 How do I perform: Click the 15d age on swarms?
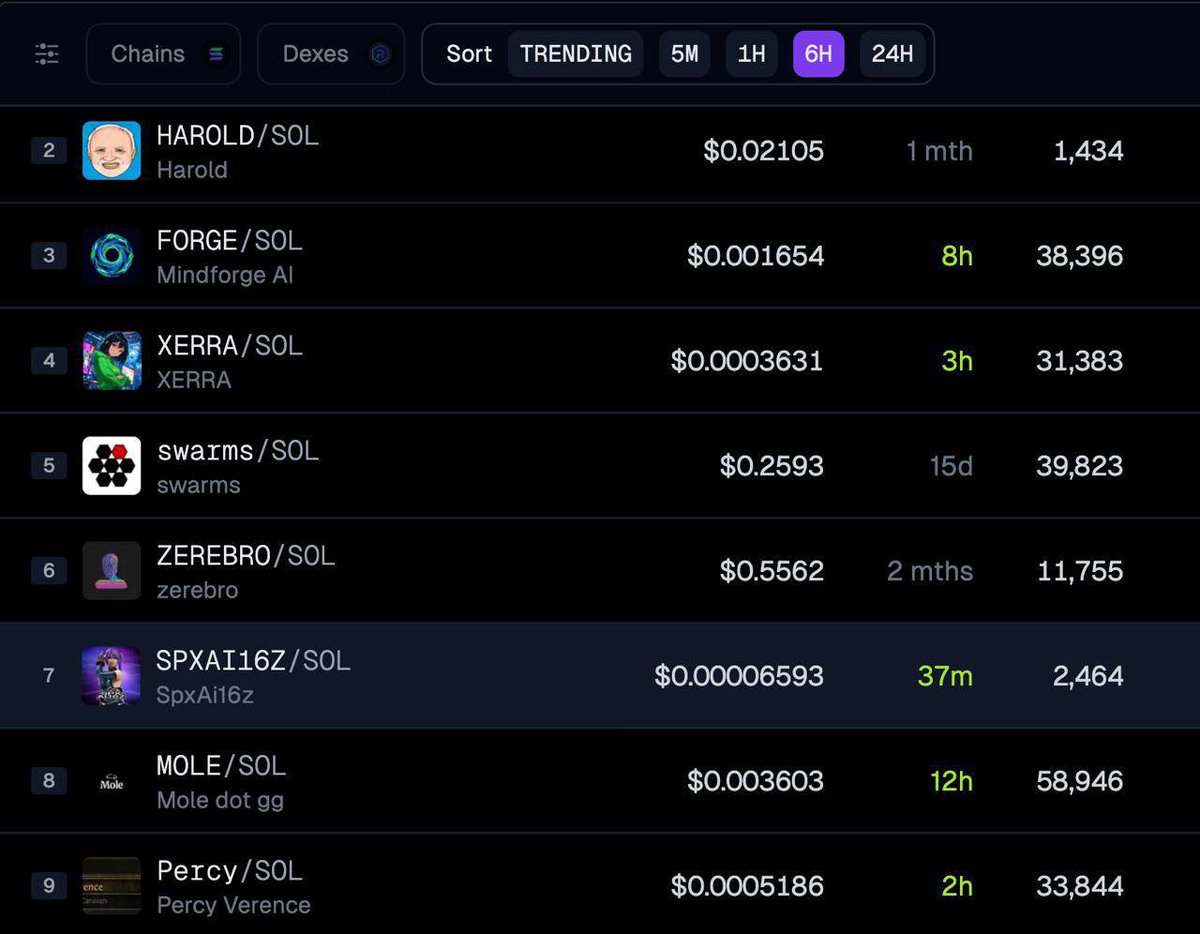click(949, 466)
